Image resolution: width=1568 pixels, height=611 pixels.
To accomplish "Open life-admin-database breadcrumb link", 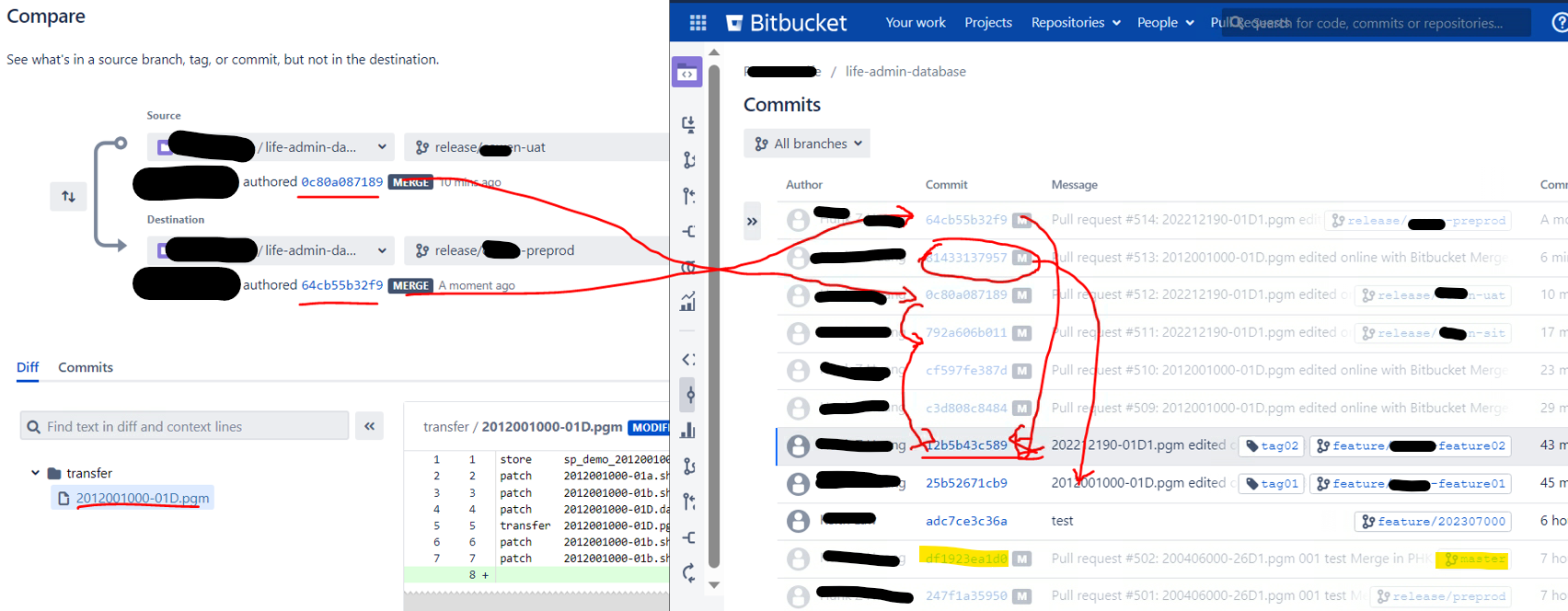I will coord(905,72).
